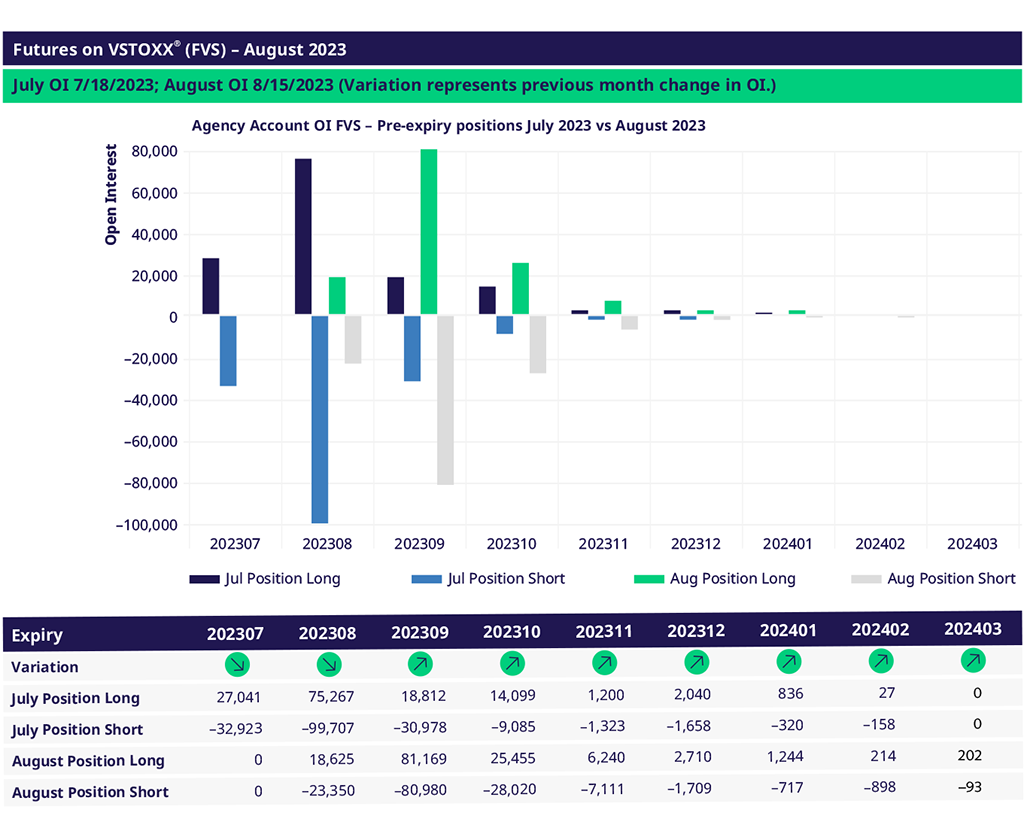Toggle Aug Position Long legend series
Viewport: 1024px width, 837px height.
(x=715, y=579)
